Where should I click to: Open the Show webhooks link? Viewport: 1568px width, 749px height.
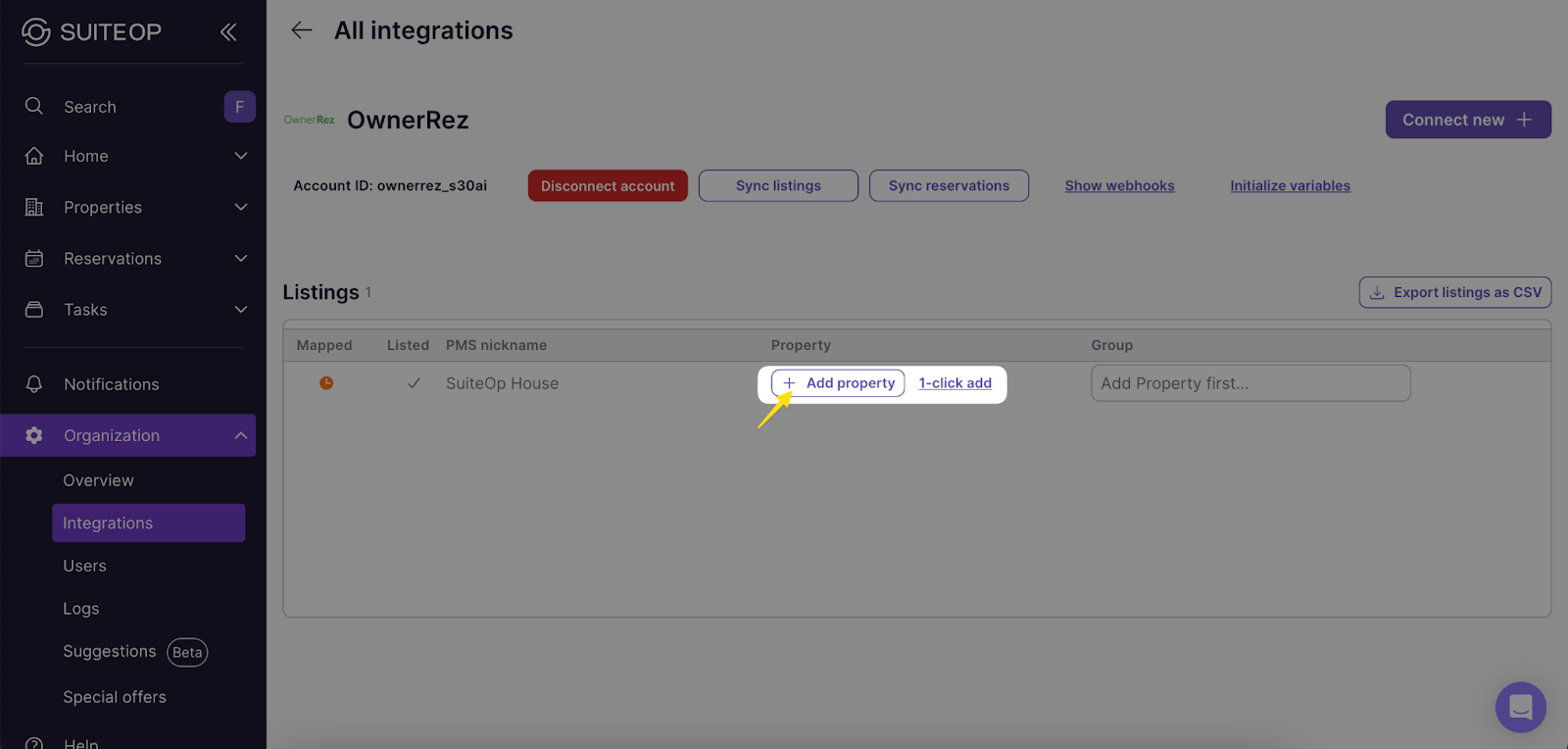1119,185
